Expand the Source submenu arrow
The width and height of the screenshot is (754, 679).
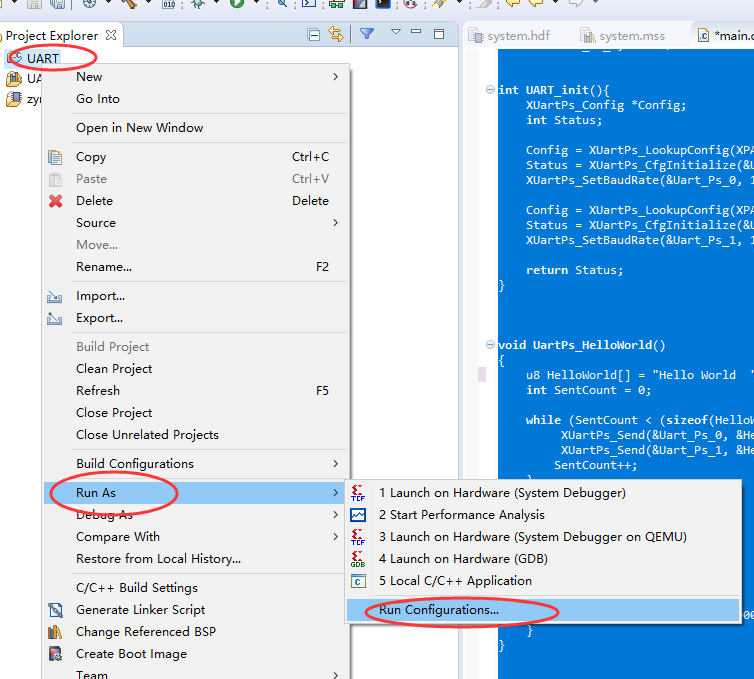[336, 223]
